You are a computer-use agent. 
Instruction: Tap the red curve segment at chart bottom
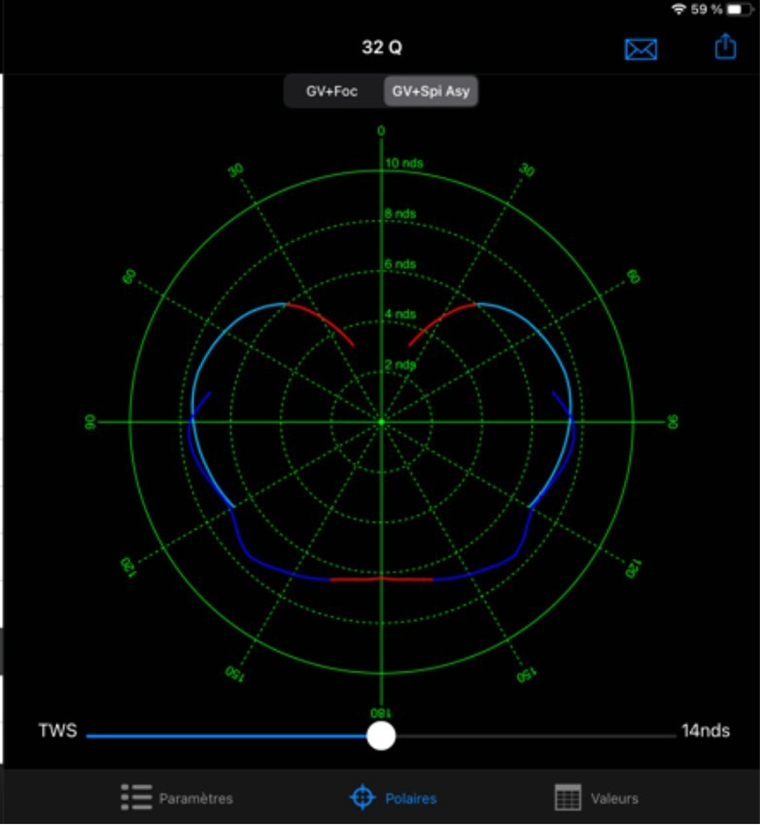[x=381, y=578]
